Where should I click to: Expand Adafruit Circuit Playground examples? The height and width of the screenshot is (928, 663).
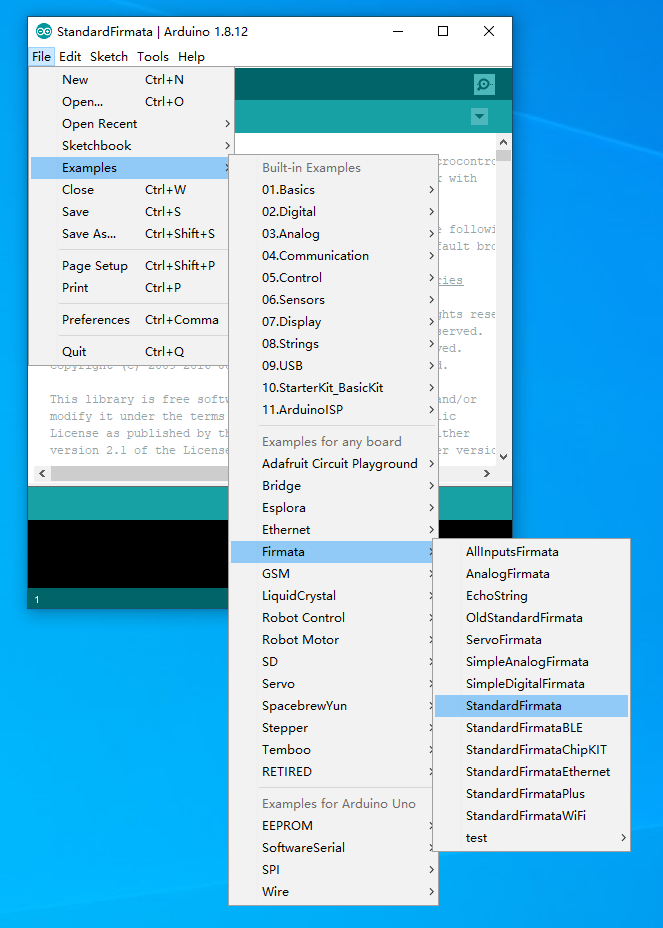pos(333,464)
